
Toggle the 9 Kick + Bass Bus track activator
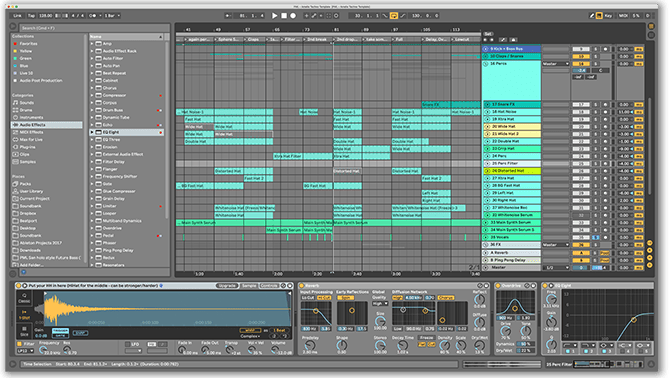click(x=581, y=49)
